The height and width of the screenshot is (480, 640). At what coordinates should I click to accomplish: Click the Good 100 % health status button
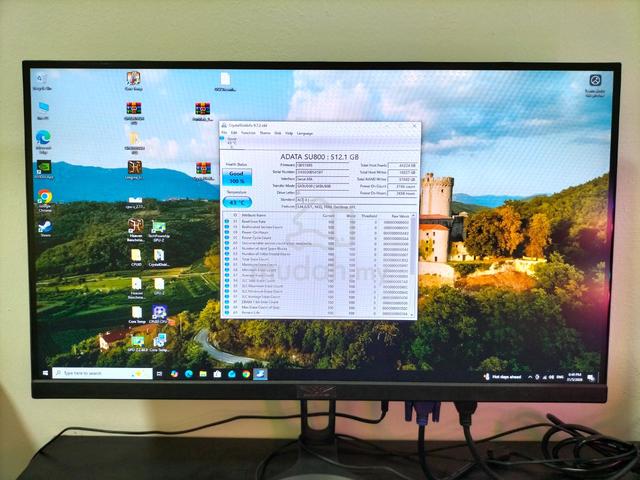[237, 177]
